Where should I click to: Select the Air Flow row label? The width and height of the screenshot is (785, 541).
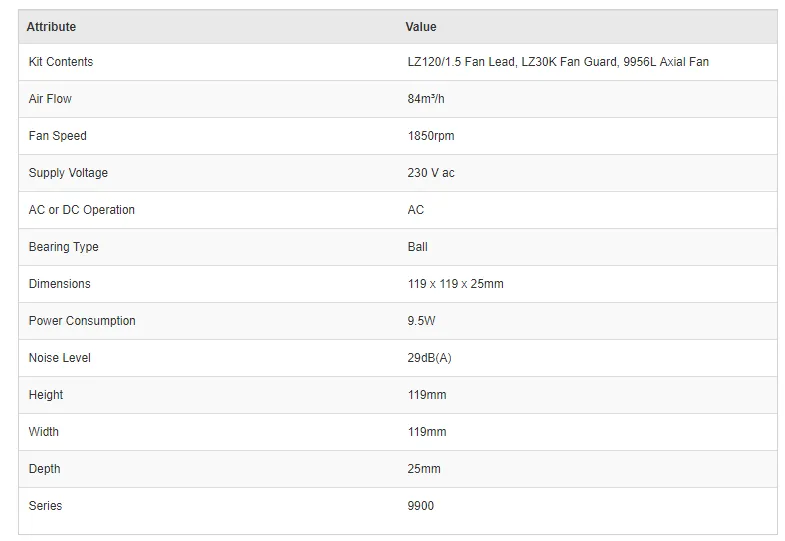50,99
